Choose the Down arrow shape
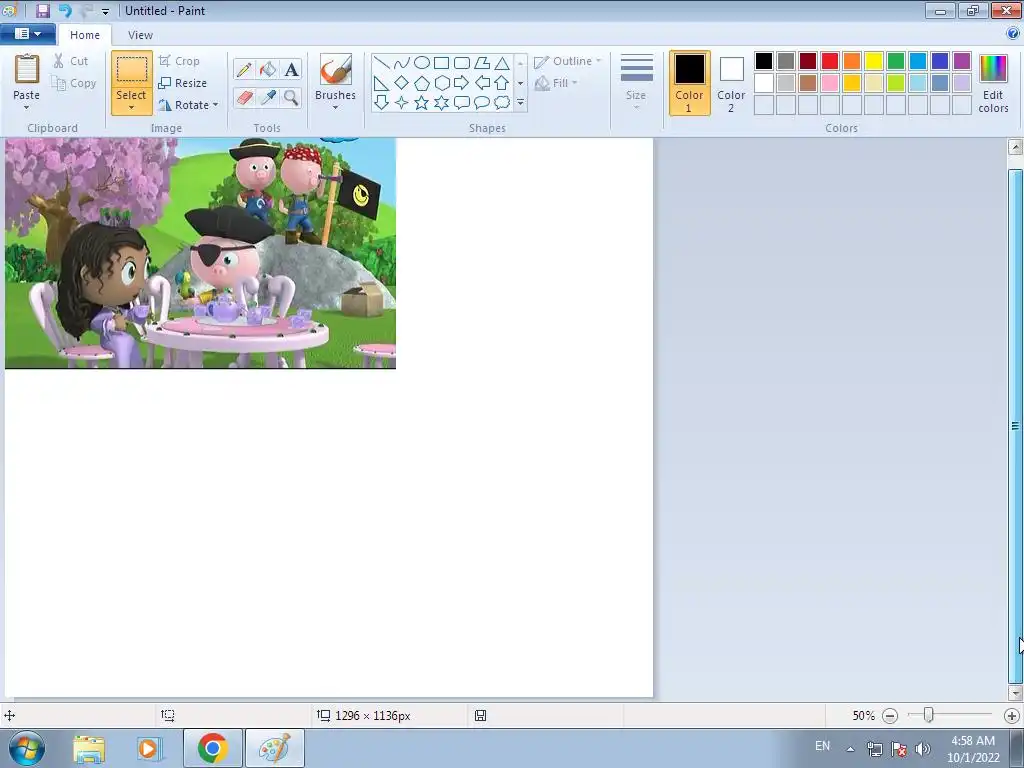The height and width of the screenshot is (768, 1024). pos(381,103)
